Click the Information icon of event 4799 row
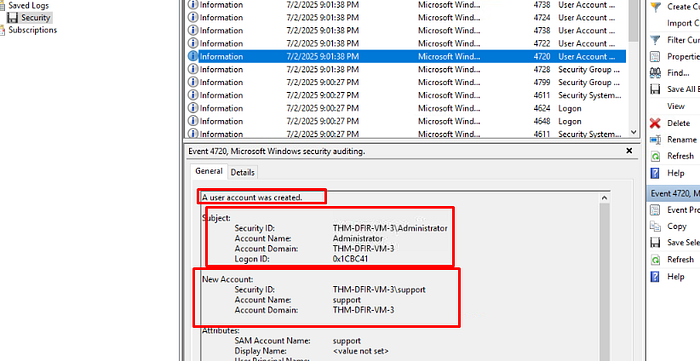 point(193,82)
